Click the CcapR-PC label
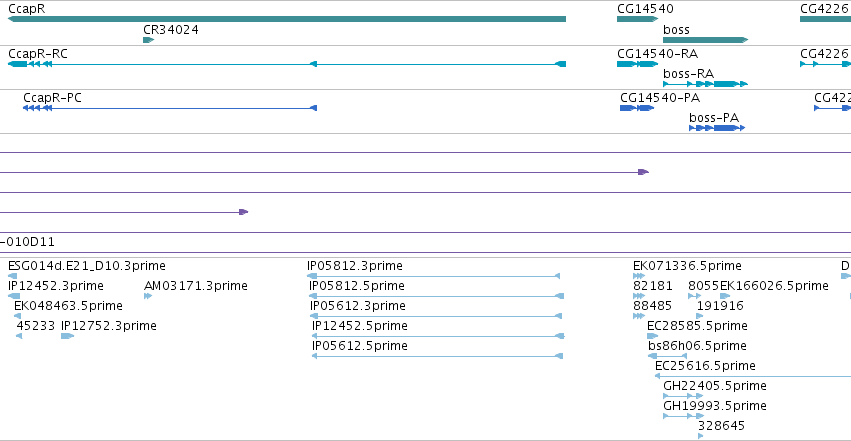The width and height of the screenshot is (851, 441). (x=52, y=98)
